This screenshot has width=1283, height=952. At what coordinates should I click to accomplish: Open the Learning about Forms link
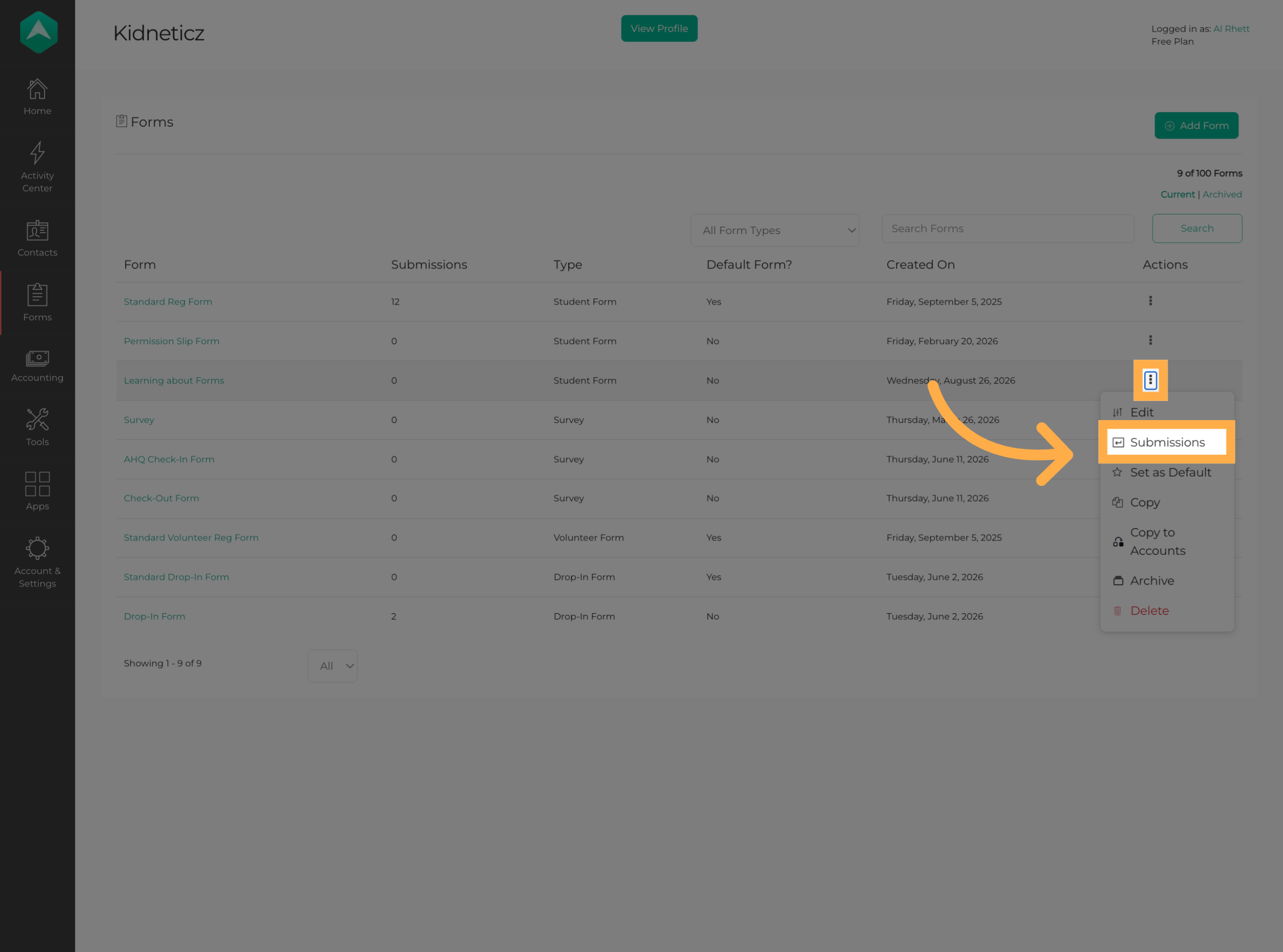click(x=174, y=380)
